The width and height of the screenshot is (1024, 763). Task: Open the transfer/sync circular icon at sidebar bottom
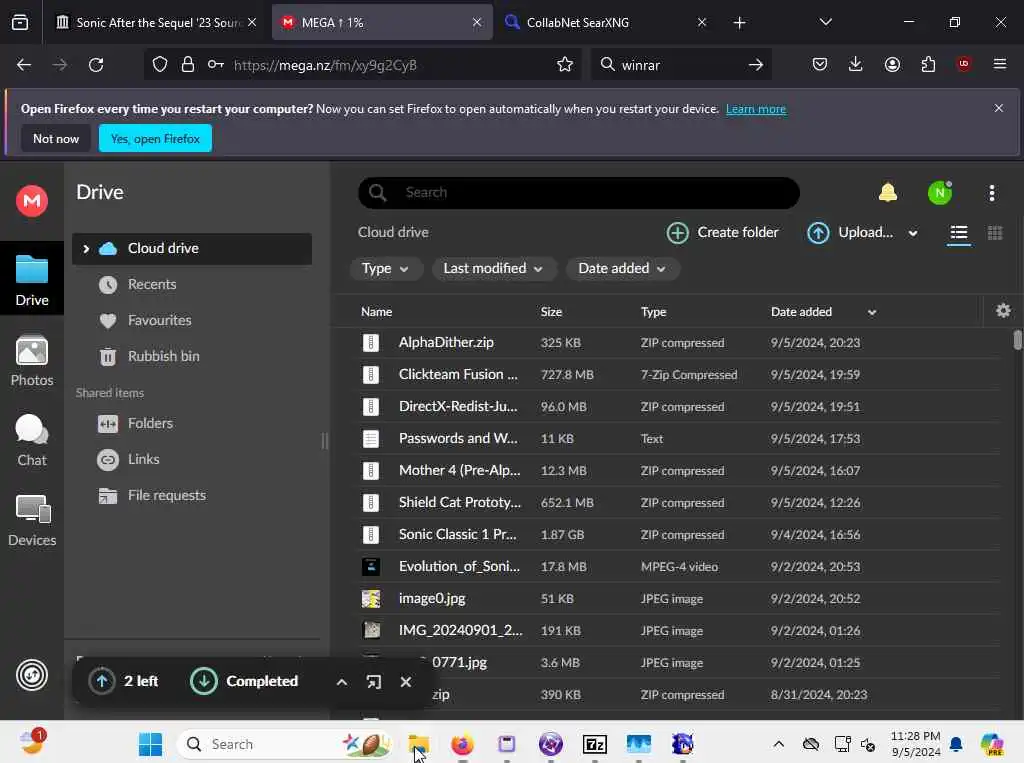[x=31, y=675]
